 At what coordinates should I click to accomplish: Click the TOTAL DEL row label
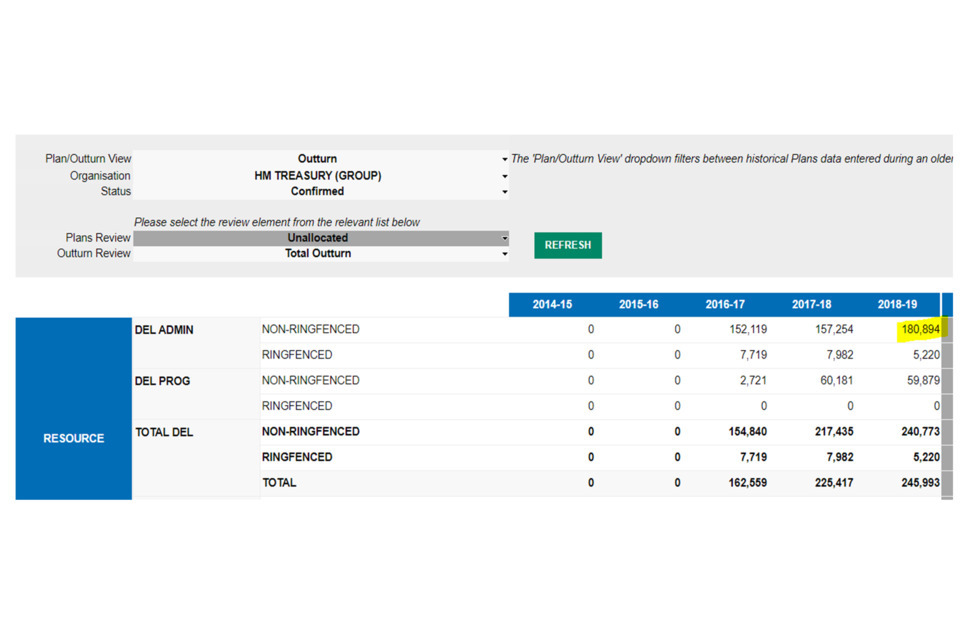(164, 432)
